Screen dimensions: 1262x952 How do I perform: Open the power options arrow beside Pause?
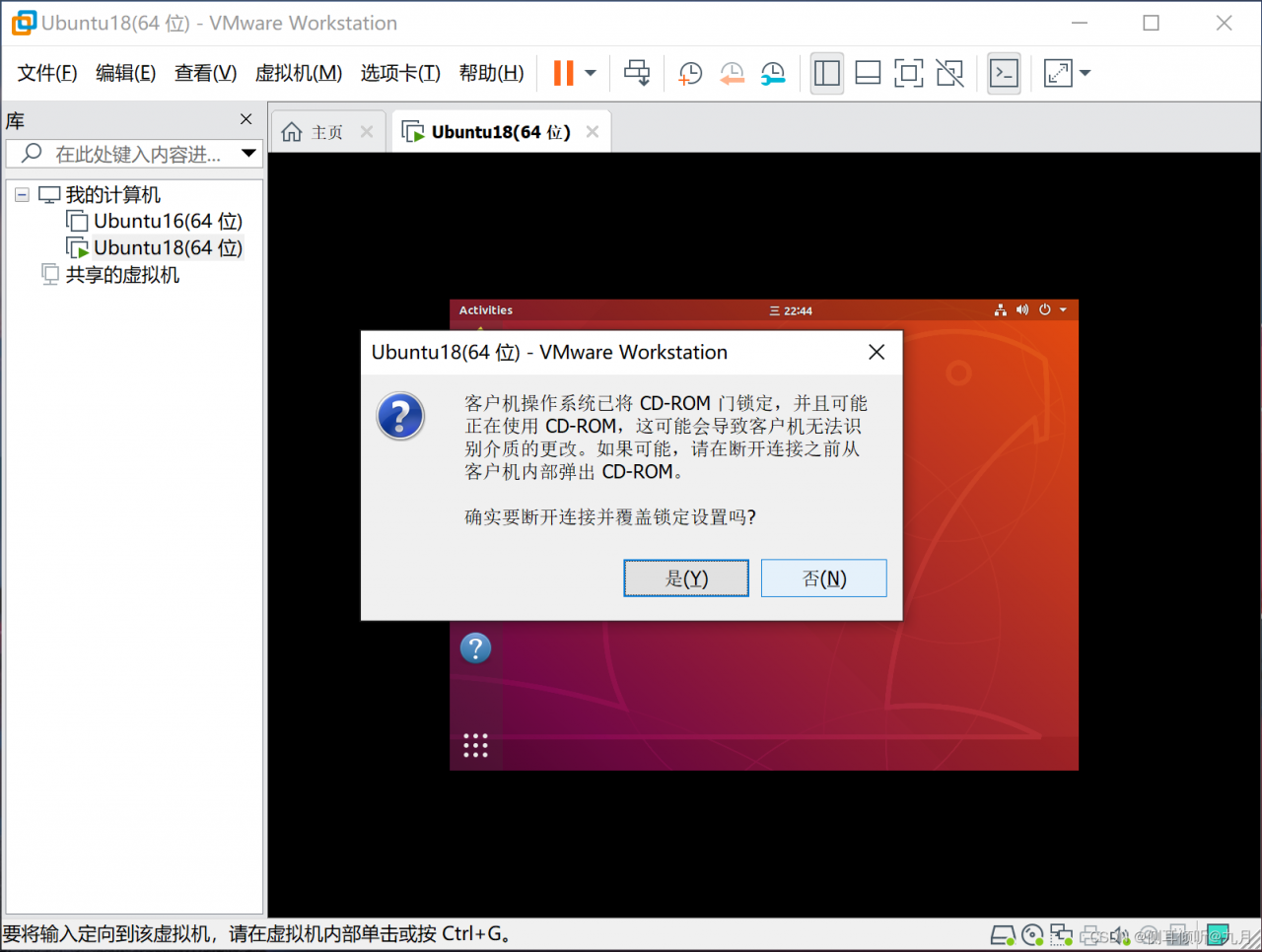591,73
